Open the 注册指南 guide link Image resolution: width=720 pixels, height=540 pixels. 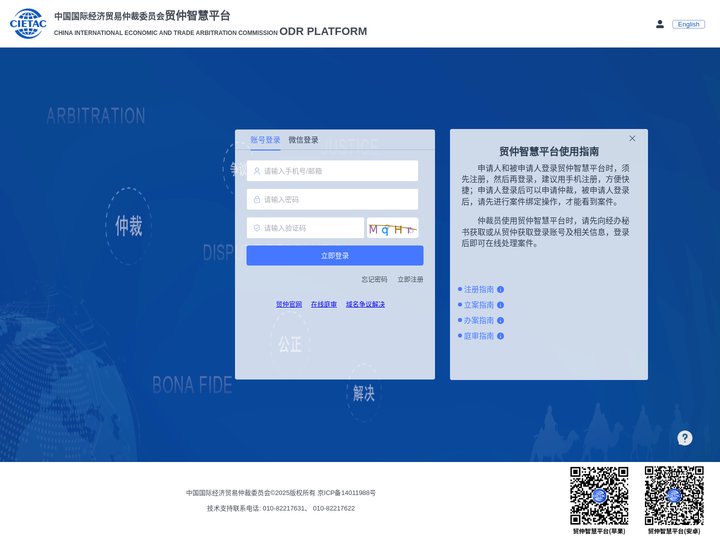[479, 289]
